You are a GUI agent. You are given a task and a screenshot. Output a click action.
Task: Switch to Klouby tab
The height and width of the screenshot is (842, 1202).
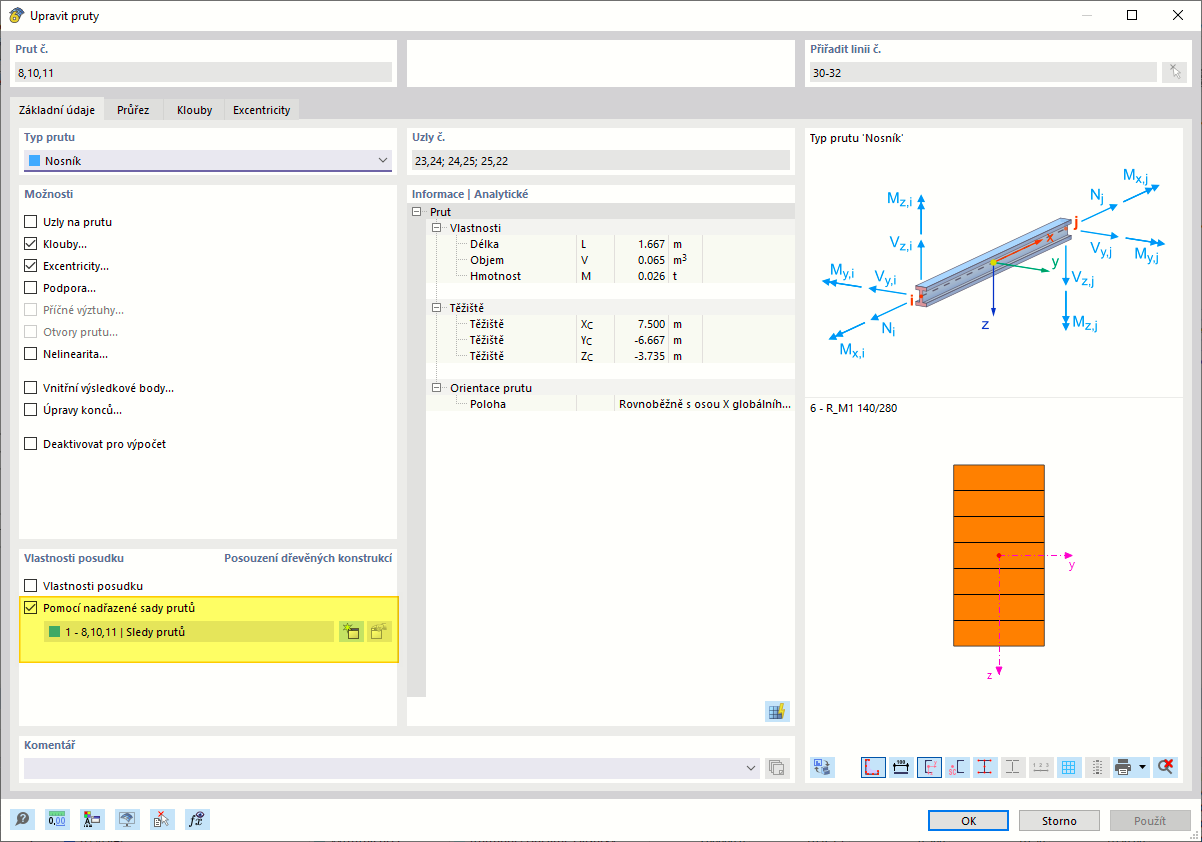[194, 110]
